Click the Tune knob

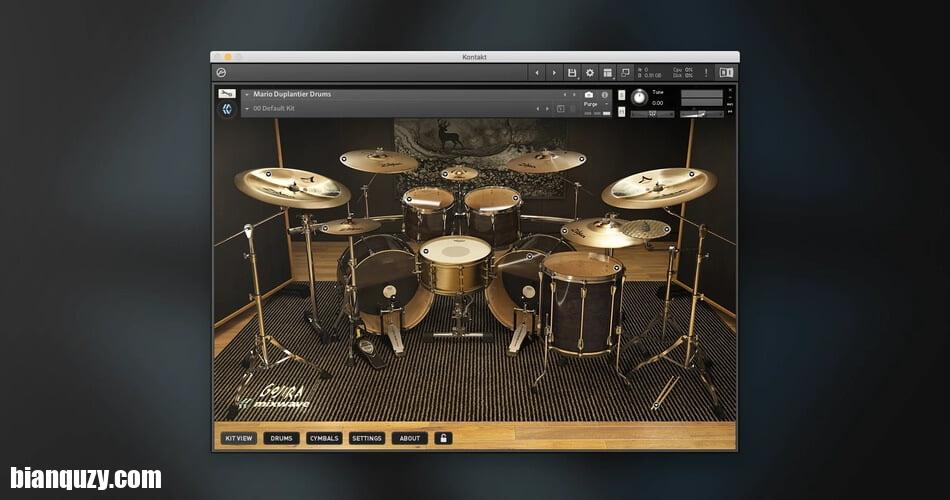pos(639,97)
